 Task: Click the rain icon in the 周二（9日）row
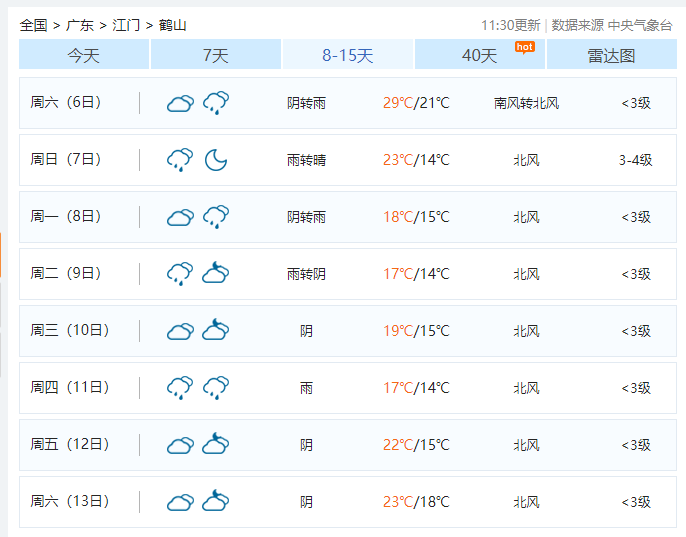tap(180, 274)
